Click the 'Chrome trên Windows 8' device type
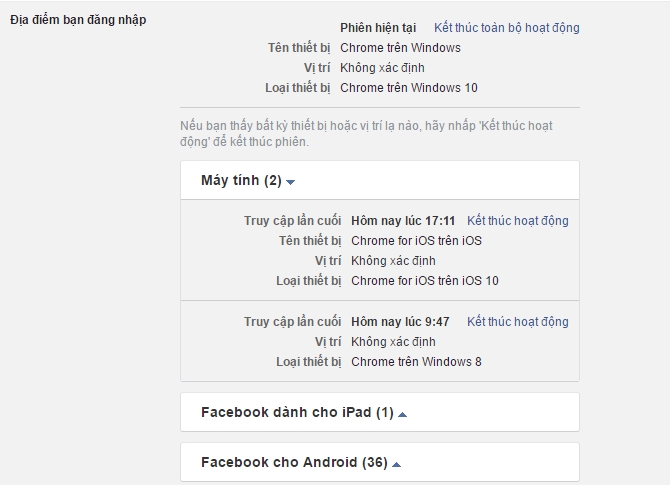Image resolution: width=670 pixels, height=485 pixels. click(x=416, y=362)
